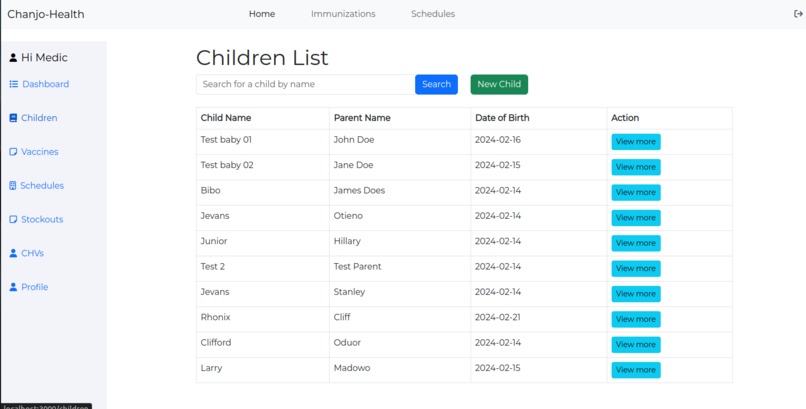
Task: View more for Test baby 01
Action: click(636, 141)
